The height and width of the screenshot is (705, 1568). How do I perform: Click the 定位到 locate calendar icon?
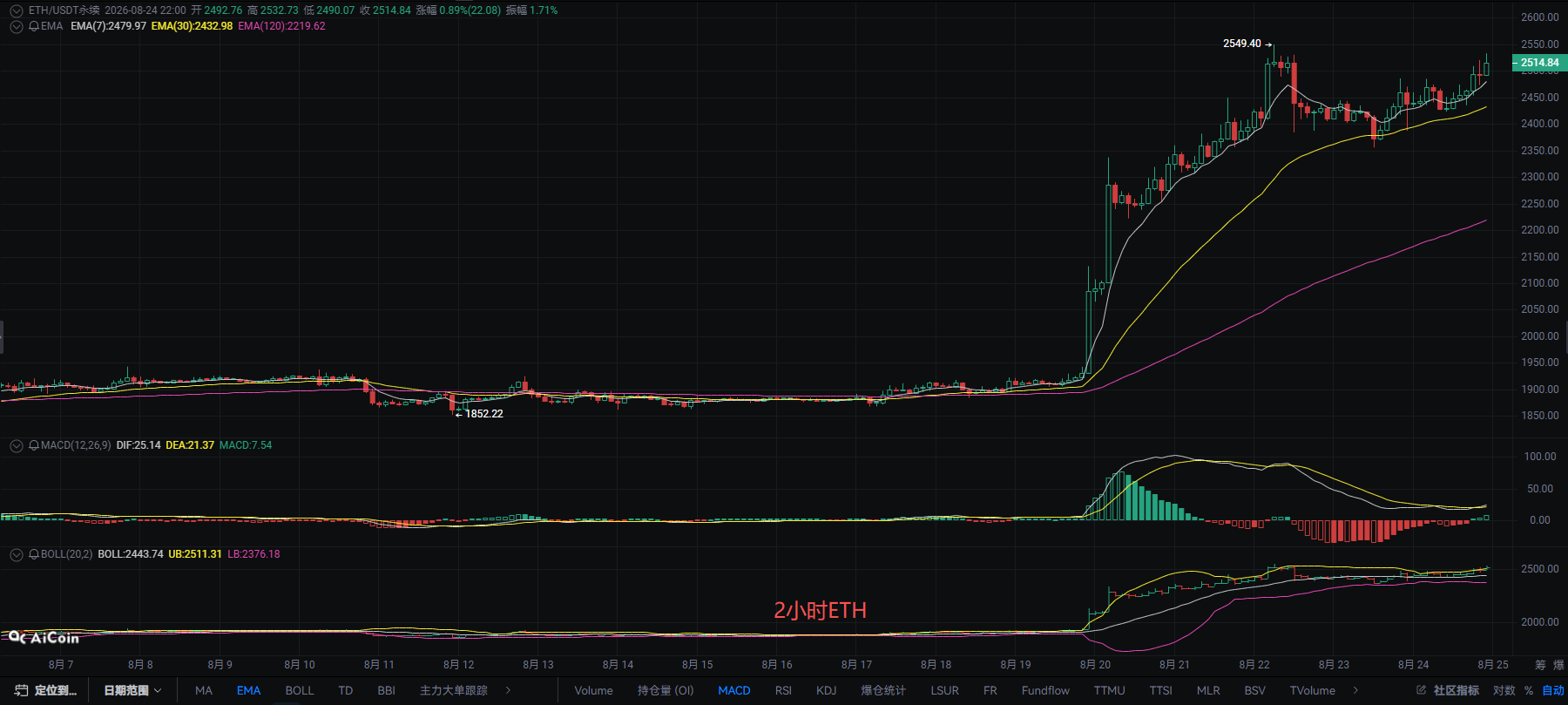pyautogui.click(x=21, y=690)
